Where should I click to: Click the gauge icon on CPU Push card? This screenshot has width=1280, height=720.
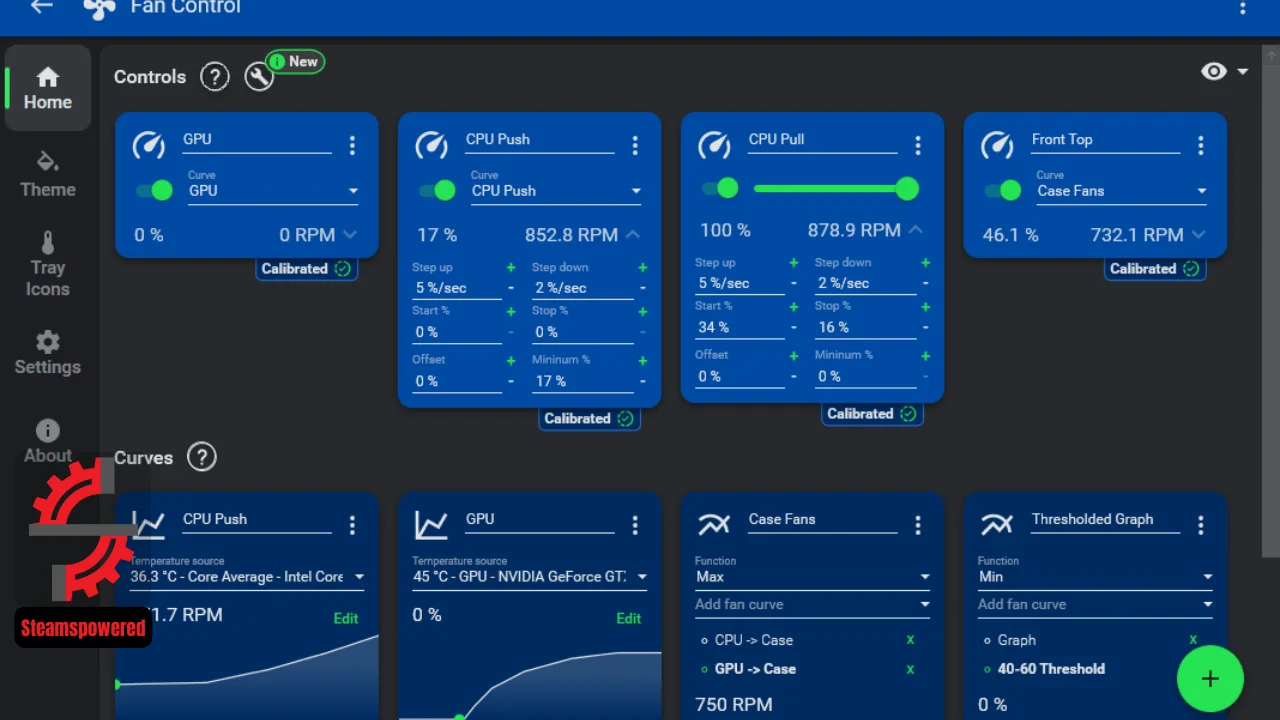click(432, 146)
